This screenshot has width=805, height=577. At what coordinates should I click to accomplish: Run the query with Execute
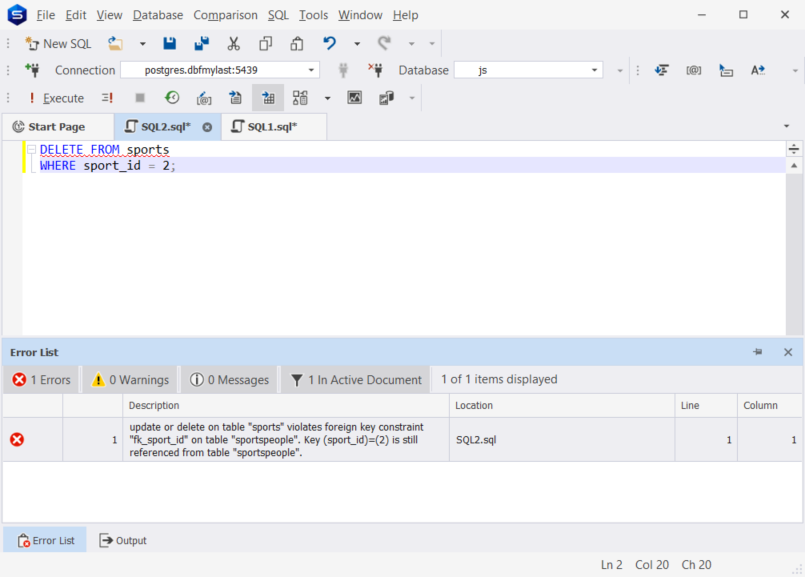(x=55, y=98)
